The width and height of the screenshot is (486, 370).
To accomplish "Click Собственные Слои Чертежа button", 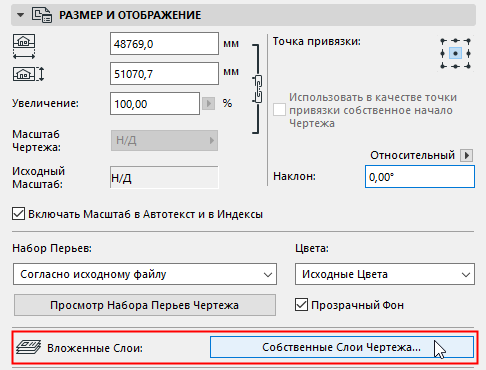I will point(342,347).
